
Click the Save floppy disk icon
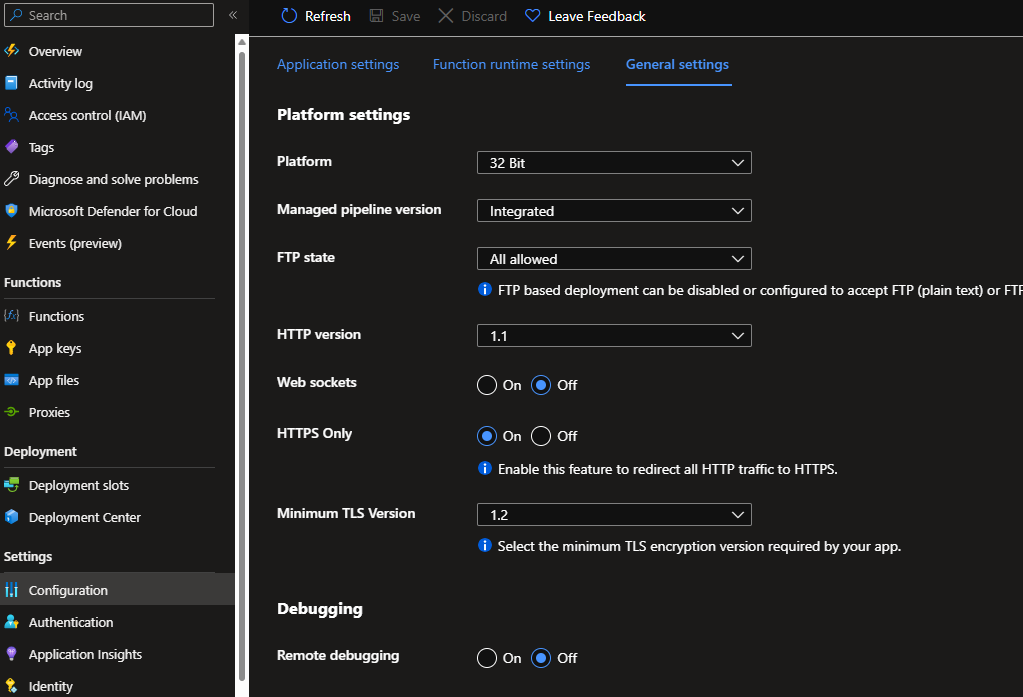[376, 16]
